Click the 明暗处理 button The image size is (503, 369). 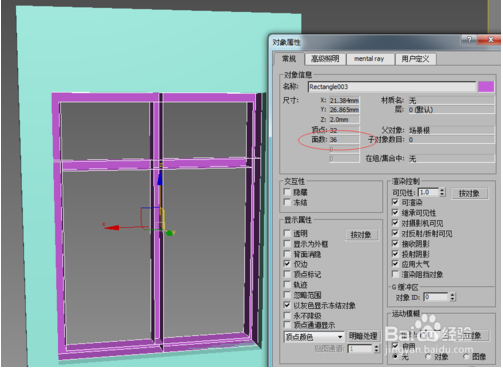363,336
